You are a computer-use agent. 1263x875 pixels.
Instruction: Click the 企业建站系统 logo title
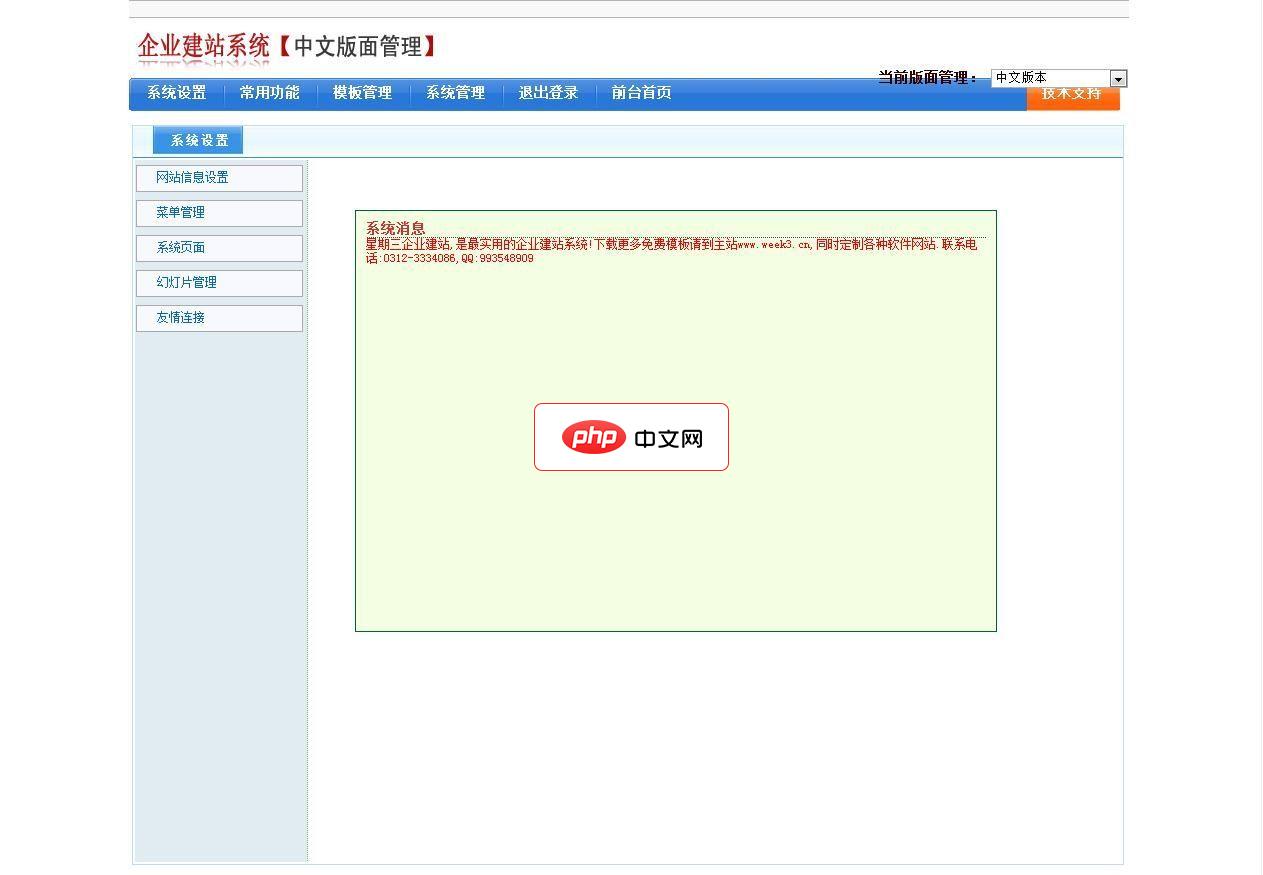204,46
